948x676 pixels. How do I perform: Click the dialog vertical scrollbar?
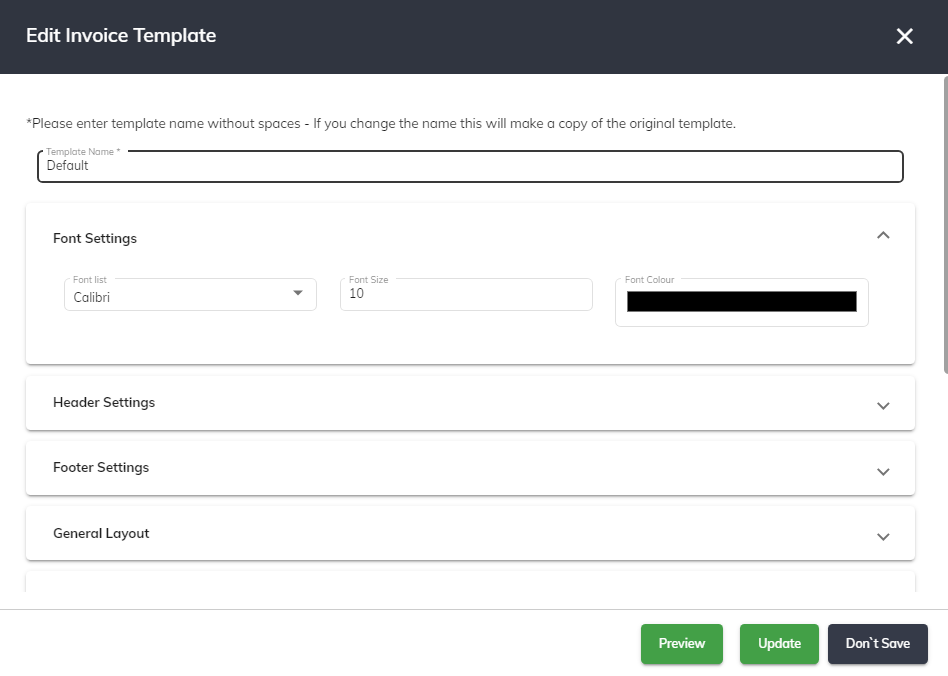(946, 225)
